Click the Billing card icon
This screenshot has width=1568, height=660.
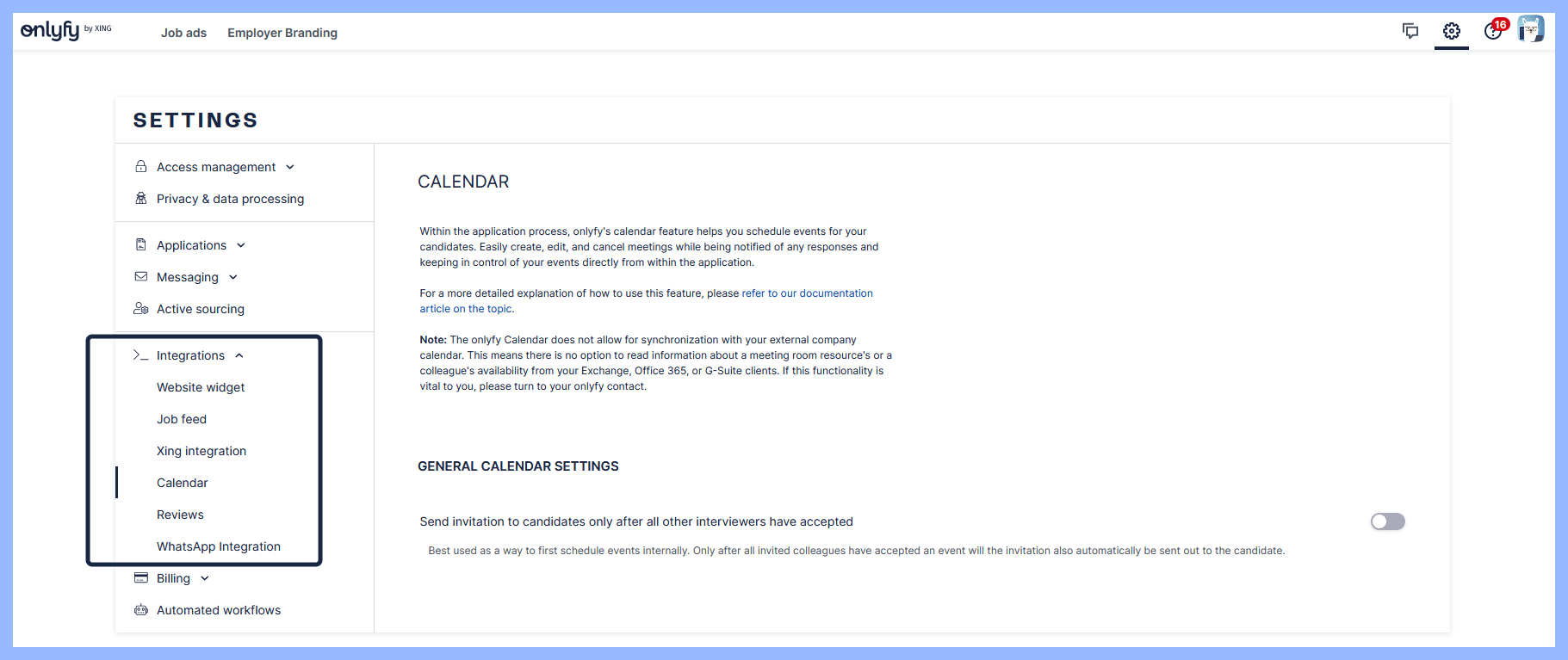coord(141,578)
